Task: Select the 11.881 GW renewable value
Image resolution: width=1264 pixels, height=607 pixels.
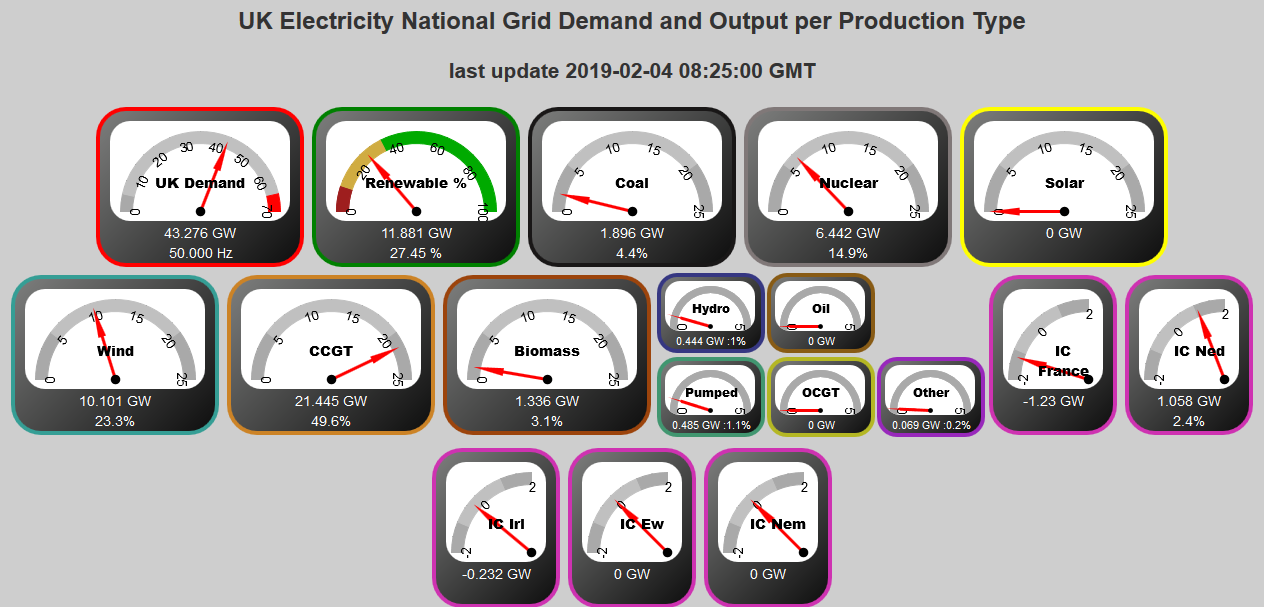Action: pos(416,233)
